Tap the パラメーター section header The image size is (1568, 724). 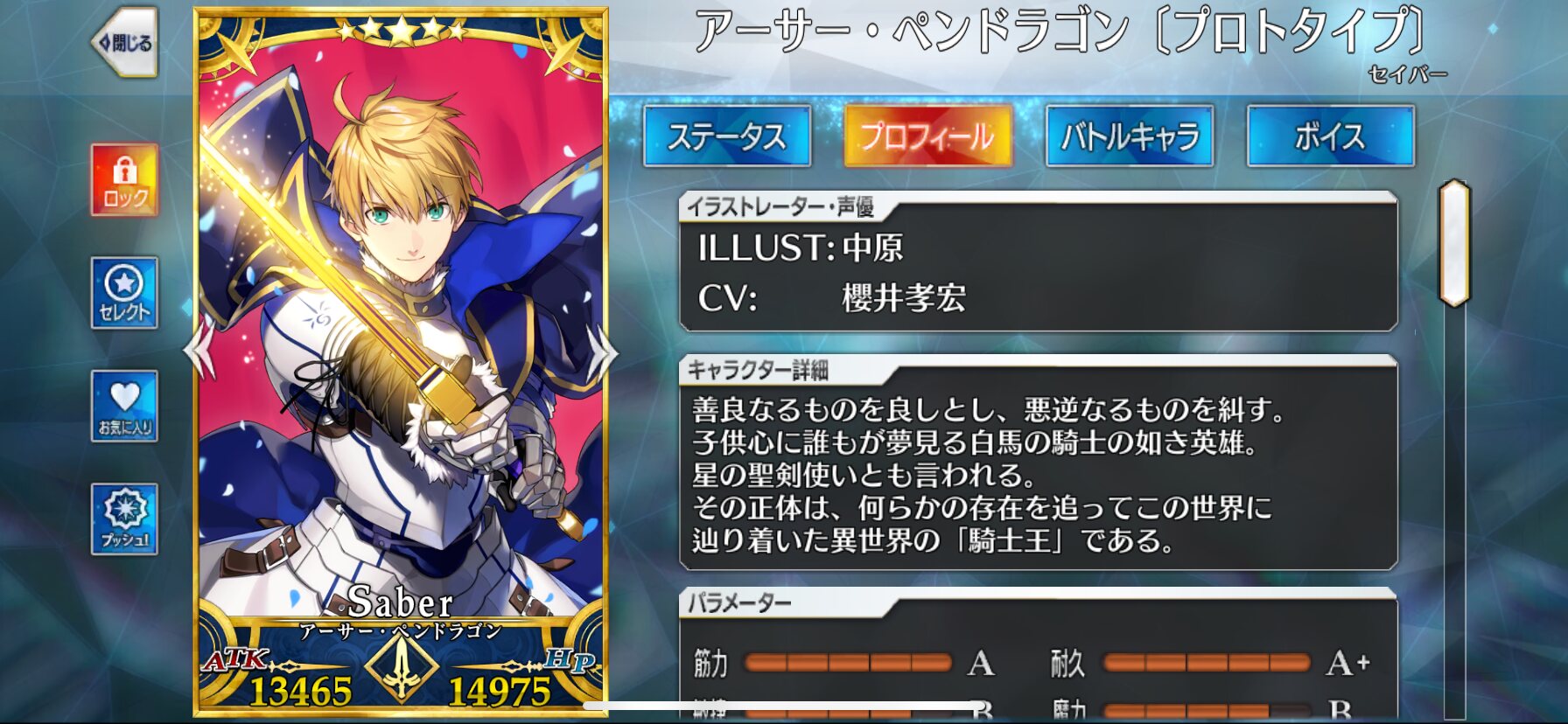pyautogui.click(x=738, y=602)
